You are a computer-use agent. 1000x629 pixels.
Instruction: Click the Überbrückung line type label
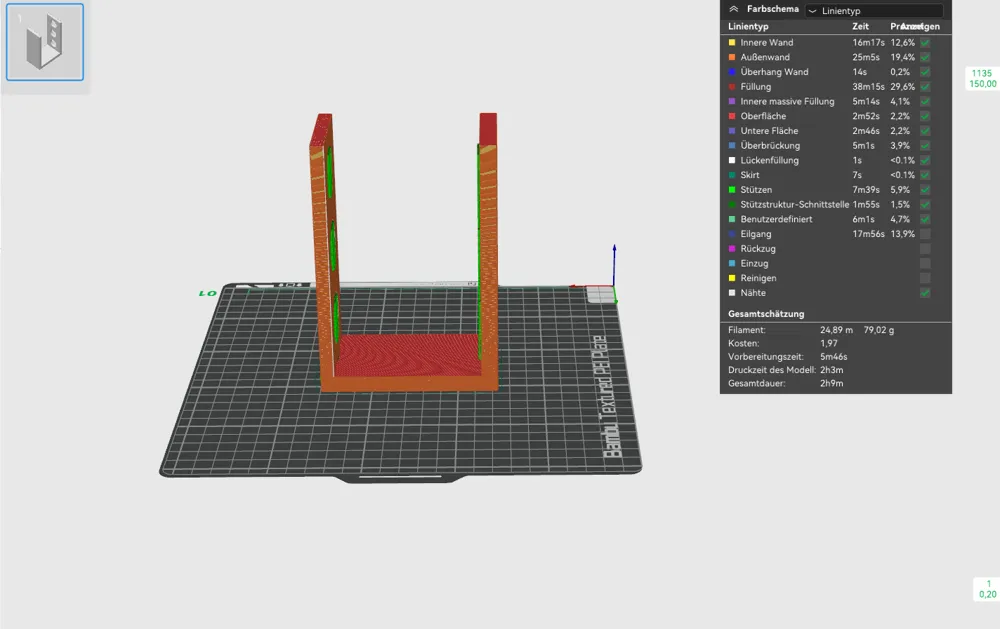point(770,146)
